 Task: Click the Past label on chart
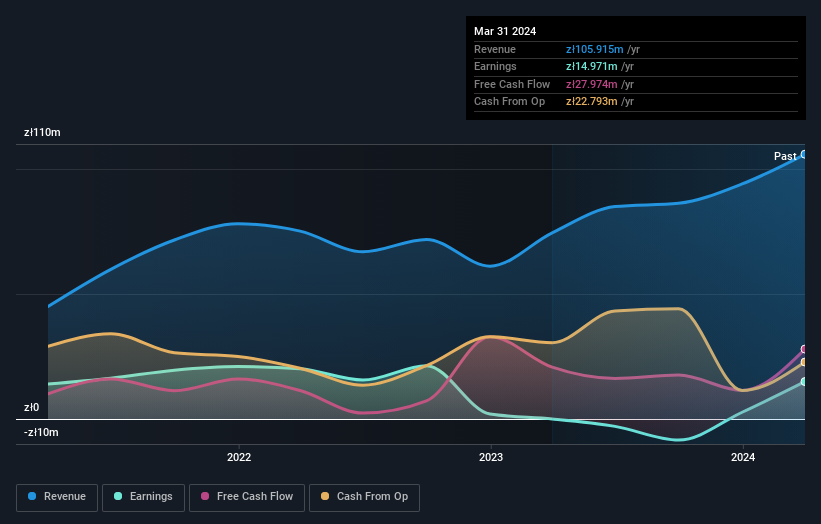click(x=785, y=156)
